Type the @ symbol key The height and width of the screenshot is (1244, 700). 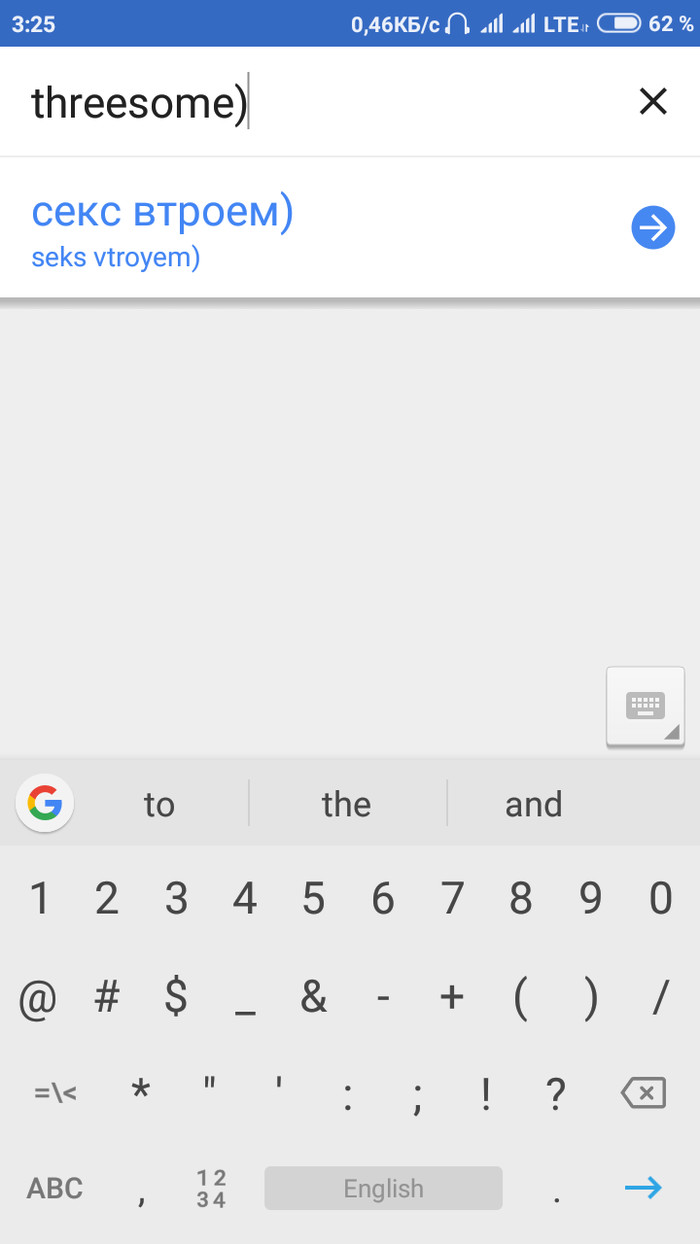point(38,997)
